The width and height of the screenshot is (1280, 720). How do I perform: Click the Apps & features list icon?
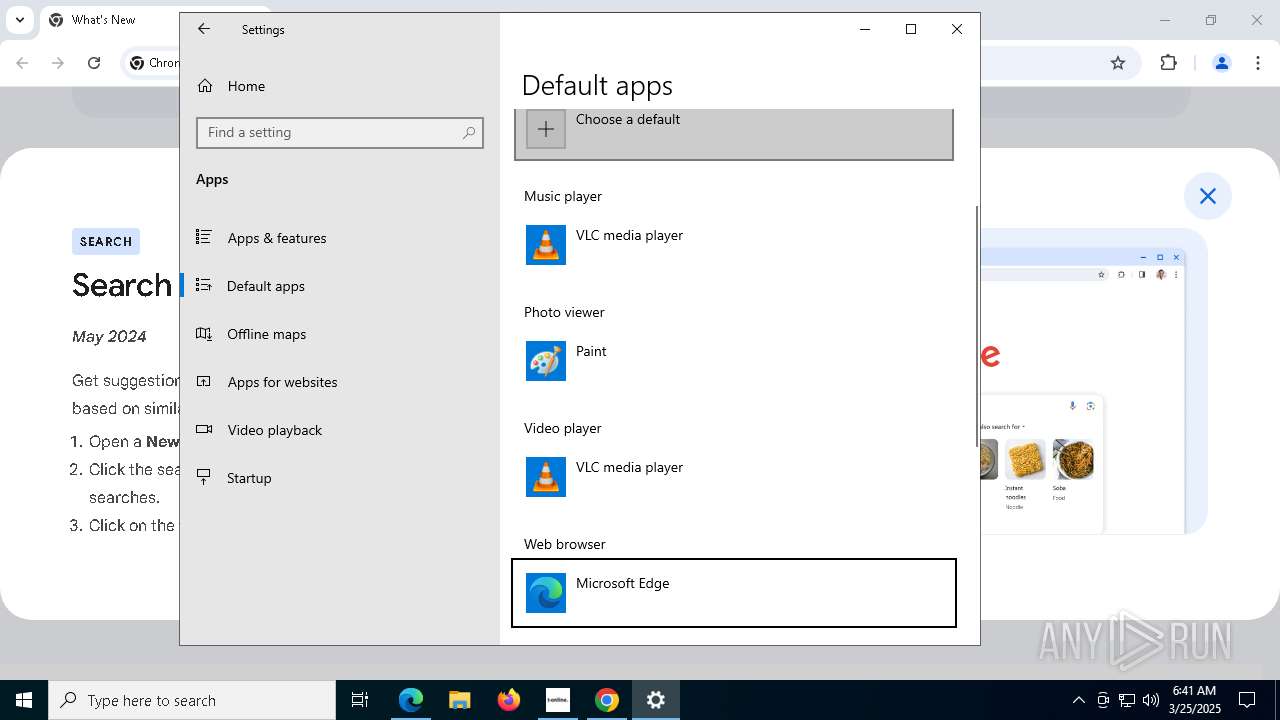[204, 237]
